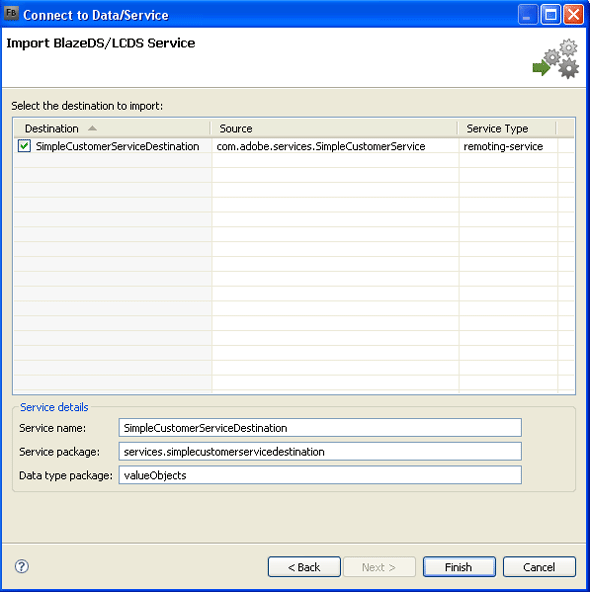Select the com.adobe.services.SimpleCustomerService source cell
This screenshot has width=590, height=592.
coord(321,146)
